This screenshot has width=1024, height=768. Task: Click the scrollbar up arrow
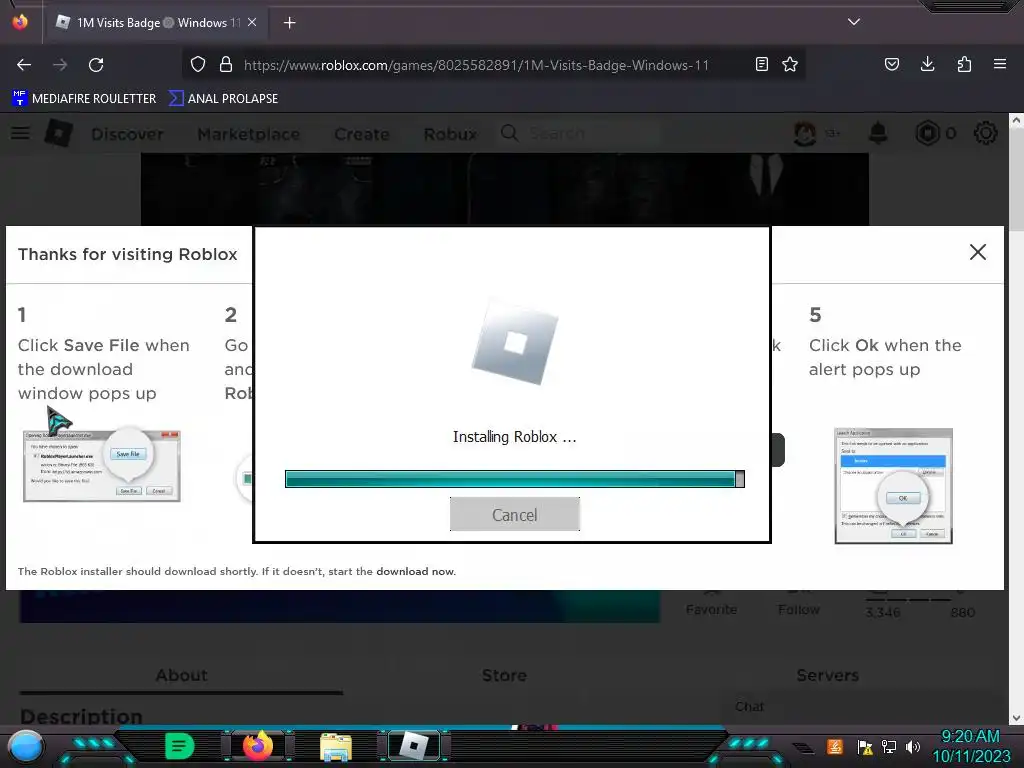click(x=1016, y=120)
